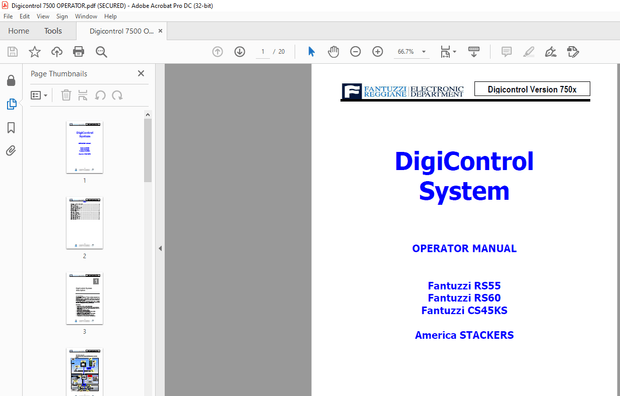
Task: Click the OPERATOR MANUAL heading
Action: coord(464,248)
